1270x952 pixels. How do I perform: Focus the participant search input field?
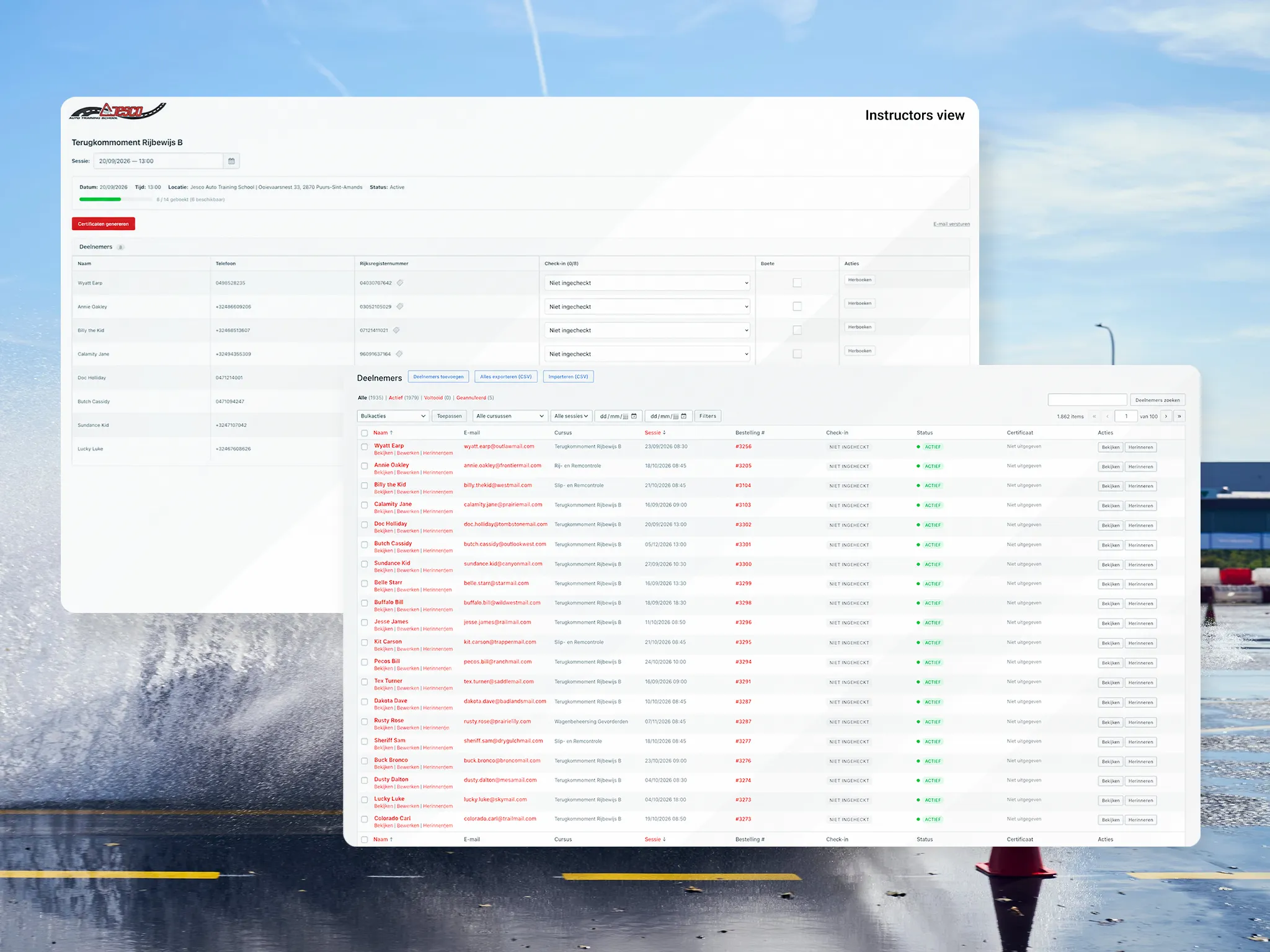click(x=1087, y=400)
